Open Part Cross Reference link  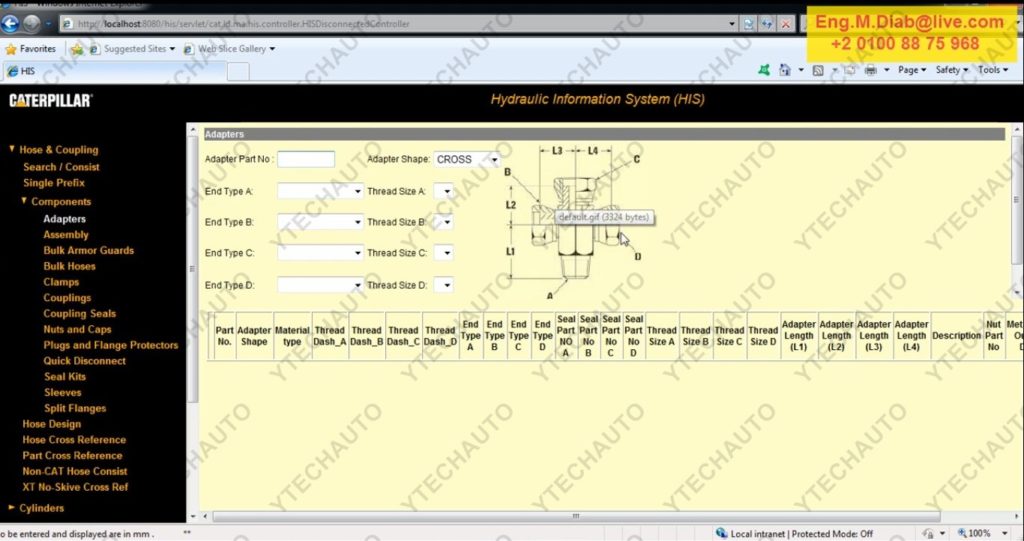coord(72,455)
